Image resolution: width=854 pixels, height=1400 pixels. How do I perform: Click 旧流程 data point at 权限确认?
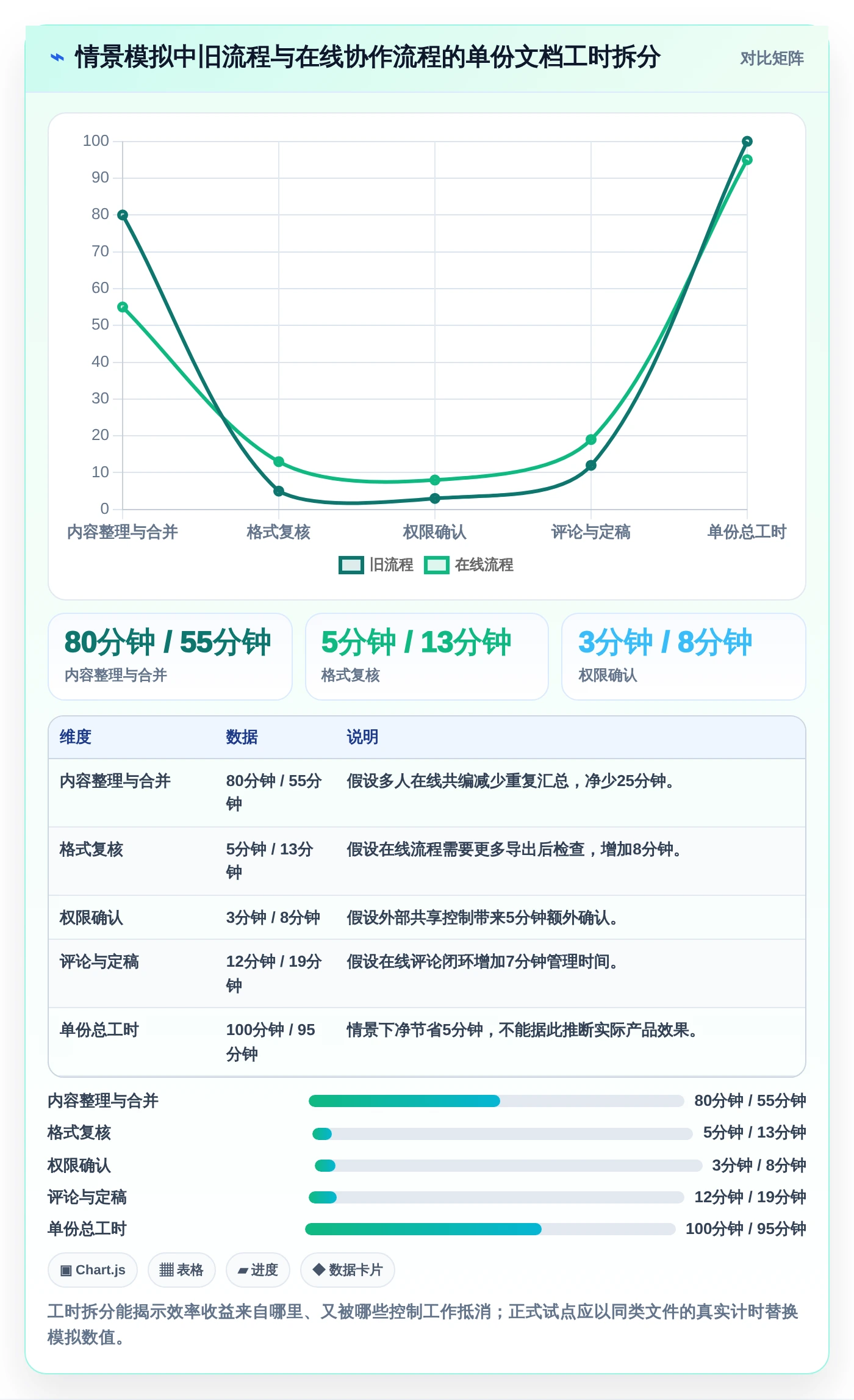435,498
